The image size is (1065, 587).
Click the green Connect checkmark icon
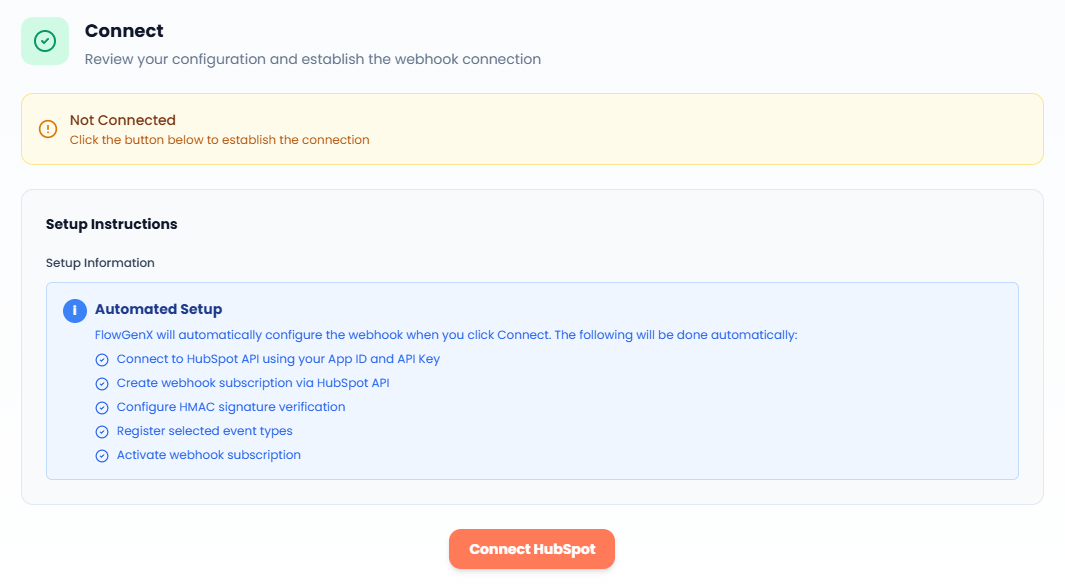45,41
